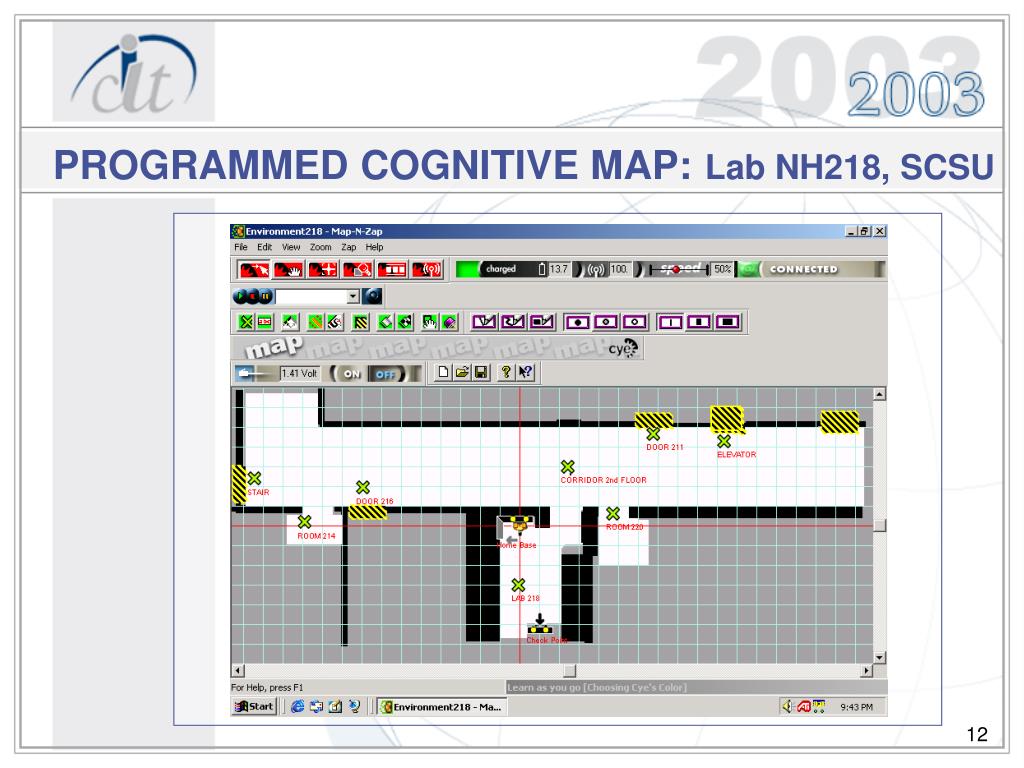Select the green X hot-point tool
Image resolution: width=1024 pixels, height=768 pixels.
tap(246, 322)
